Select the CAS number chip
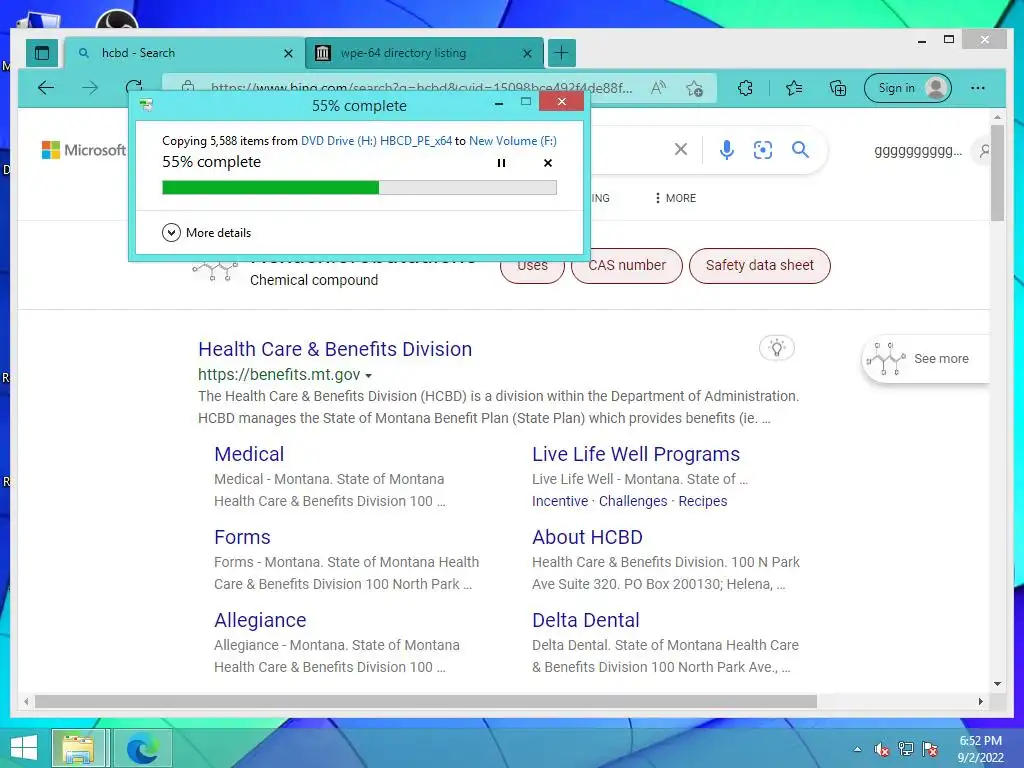 tap(627, 265)
